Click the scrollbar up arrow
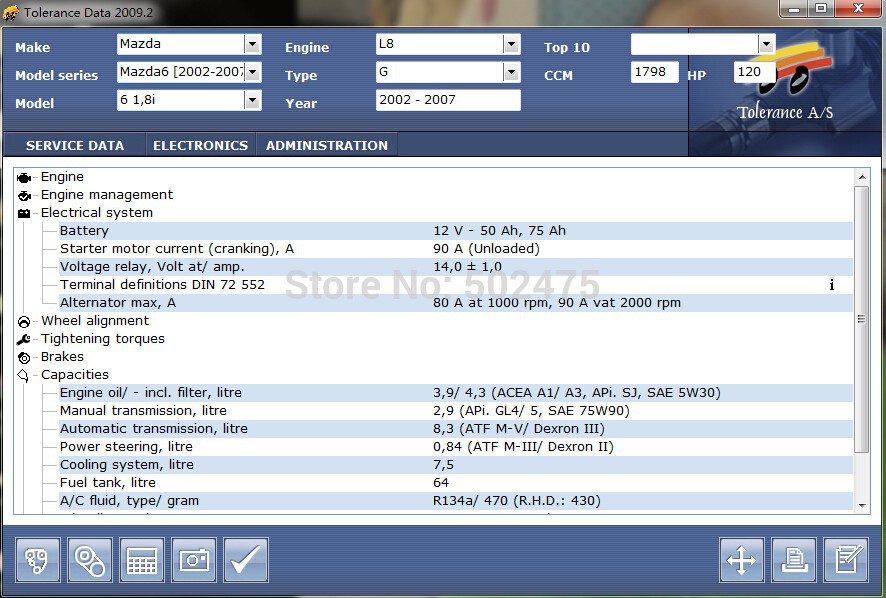The height and width of the screenshot is (598, 886). coord(862,177)
